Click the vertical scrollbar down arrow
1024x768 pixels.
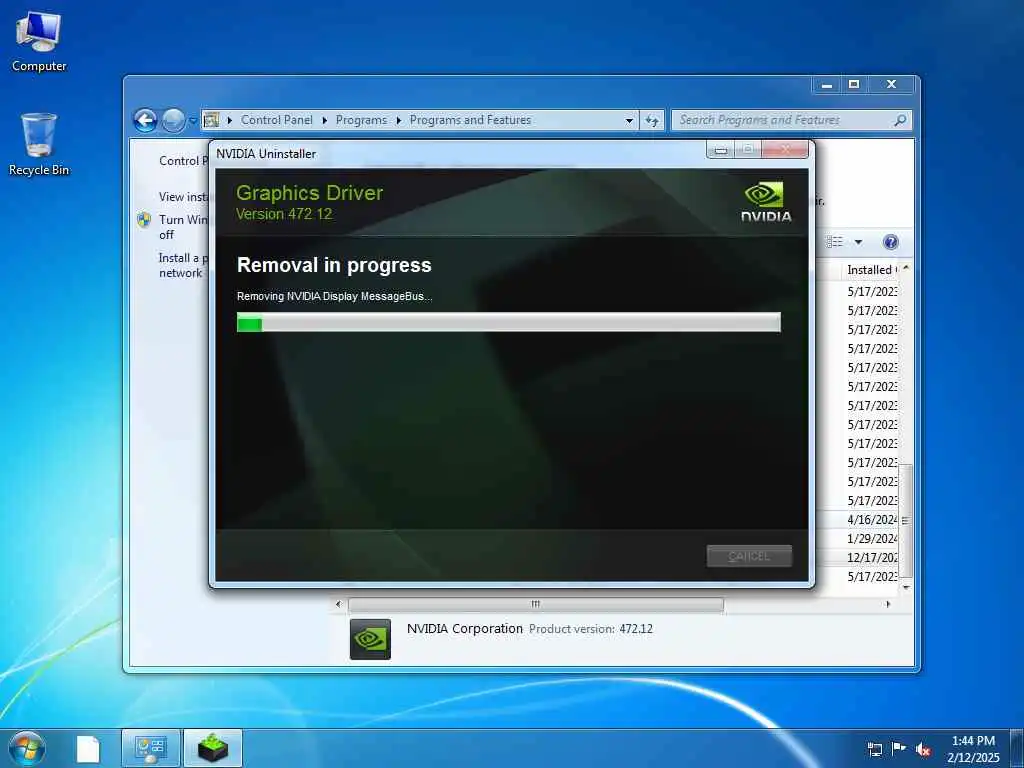[906, 587]
